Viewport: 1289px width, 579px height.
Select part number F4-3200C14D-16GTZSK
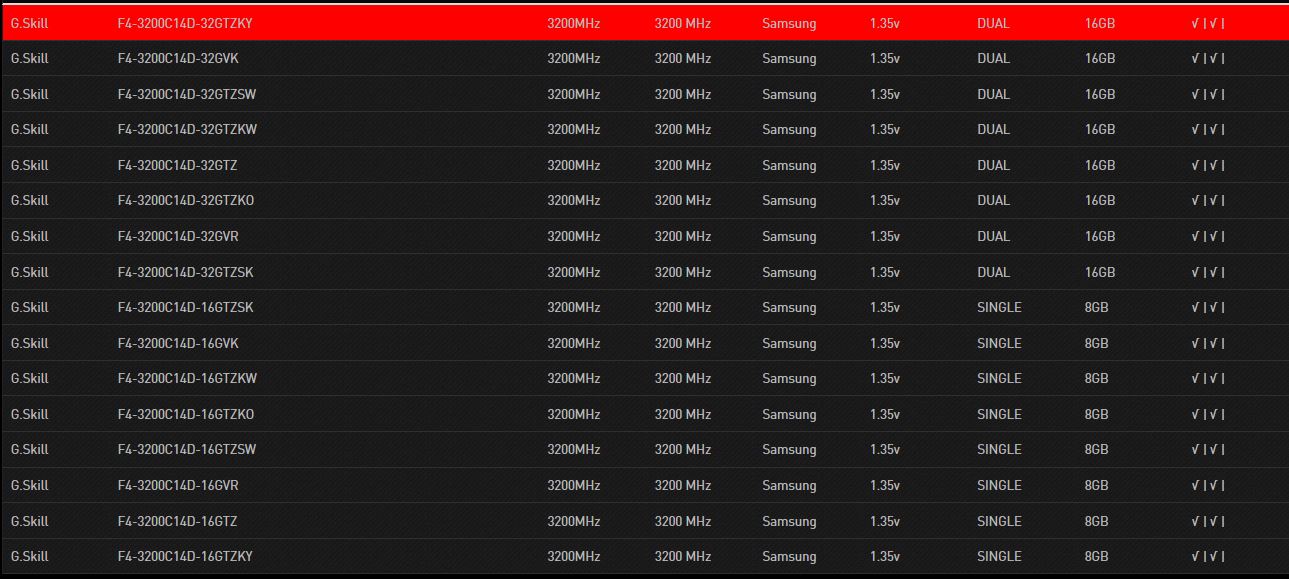(185, 307)
